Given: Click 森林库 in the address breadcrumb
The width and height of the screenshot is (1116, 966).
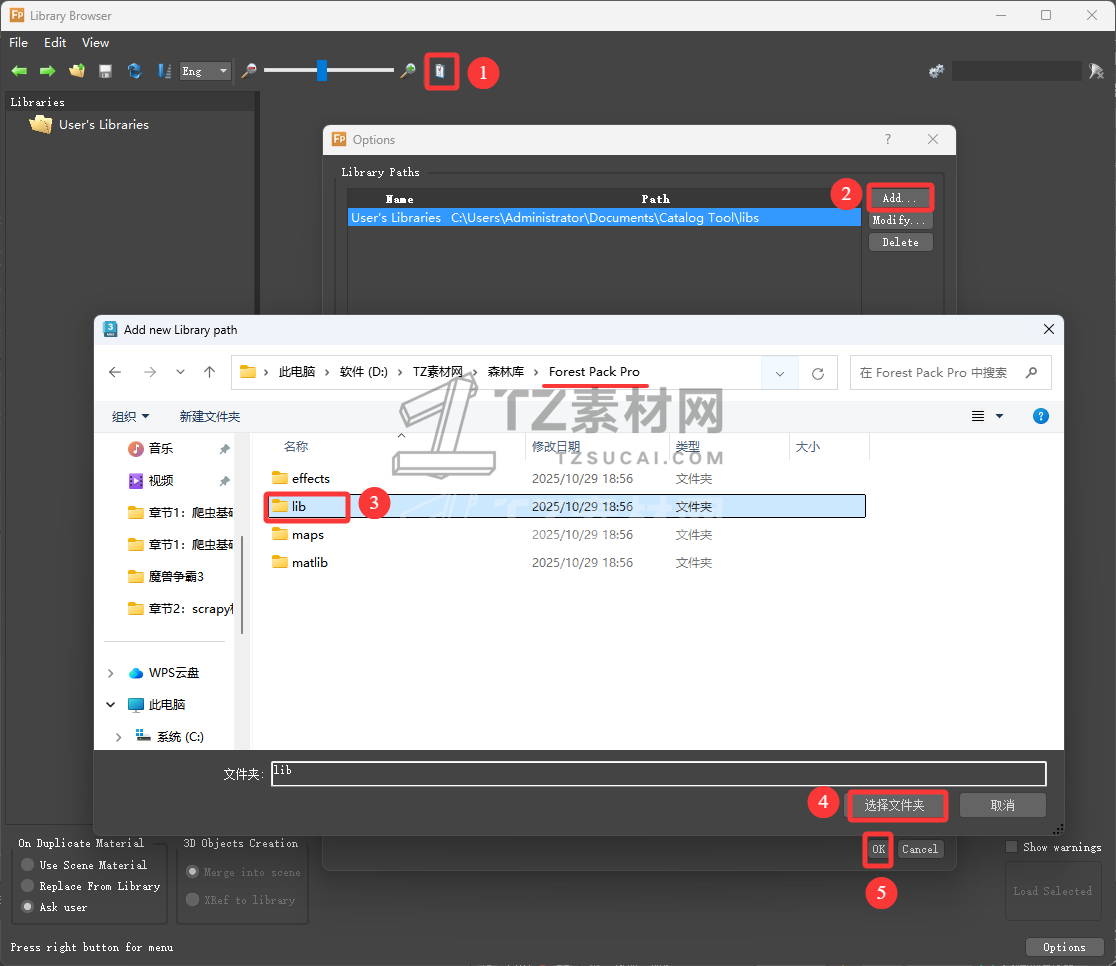Looking at the screenshot, I should coord(505,372).
